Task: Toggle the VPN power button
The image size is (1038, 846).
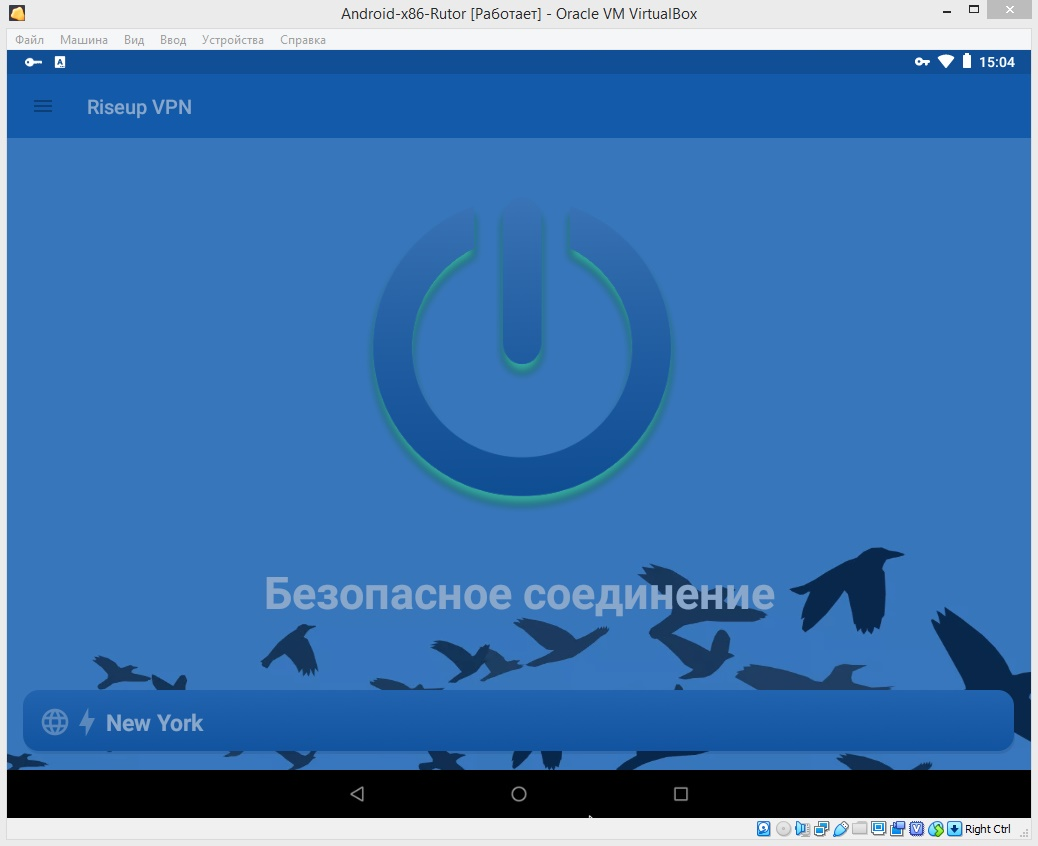Action: (x=521, y=350)
